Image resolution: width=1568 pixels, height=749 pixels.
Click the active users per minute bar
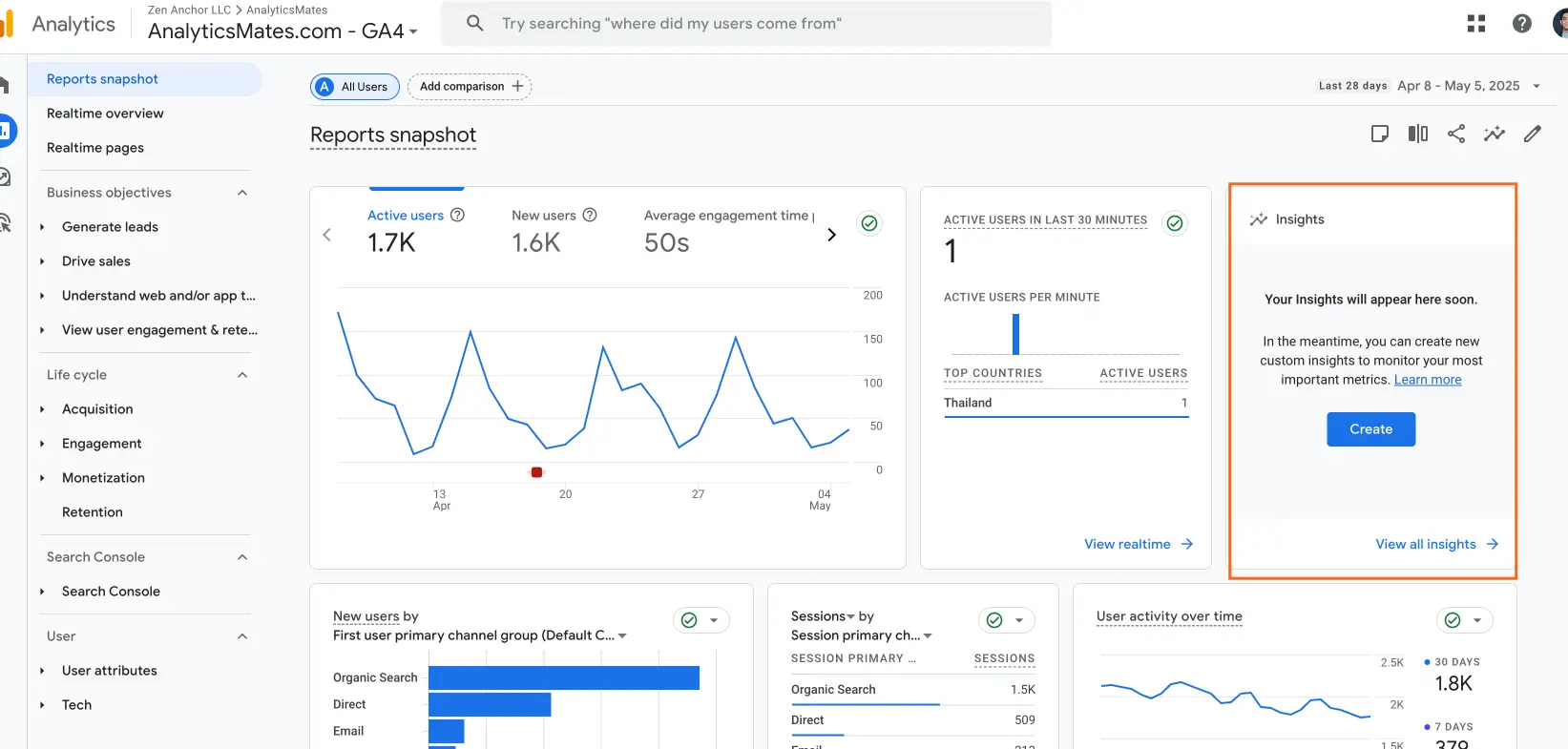tap(1015, 334)
